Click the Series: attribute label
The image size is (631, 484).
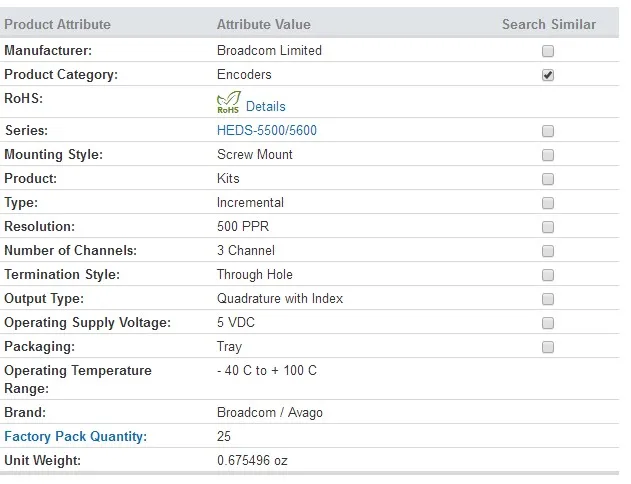tap(26, 130)
